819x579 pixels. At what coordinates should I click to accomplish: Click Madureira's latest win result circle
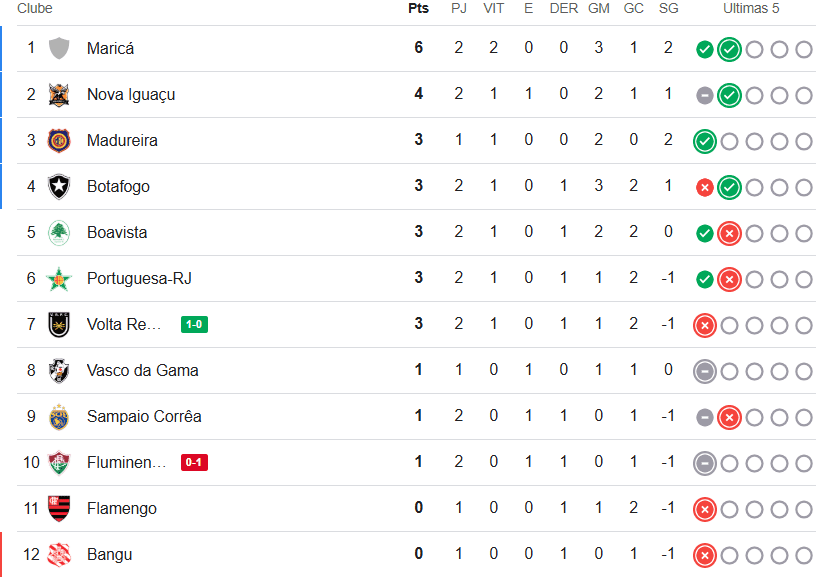pos(705,141)
